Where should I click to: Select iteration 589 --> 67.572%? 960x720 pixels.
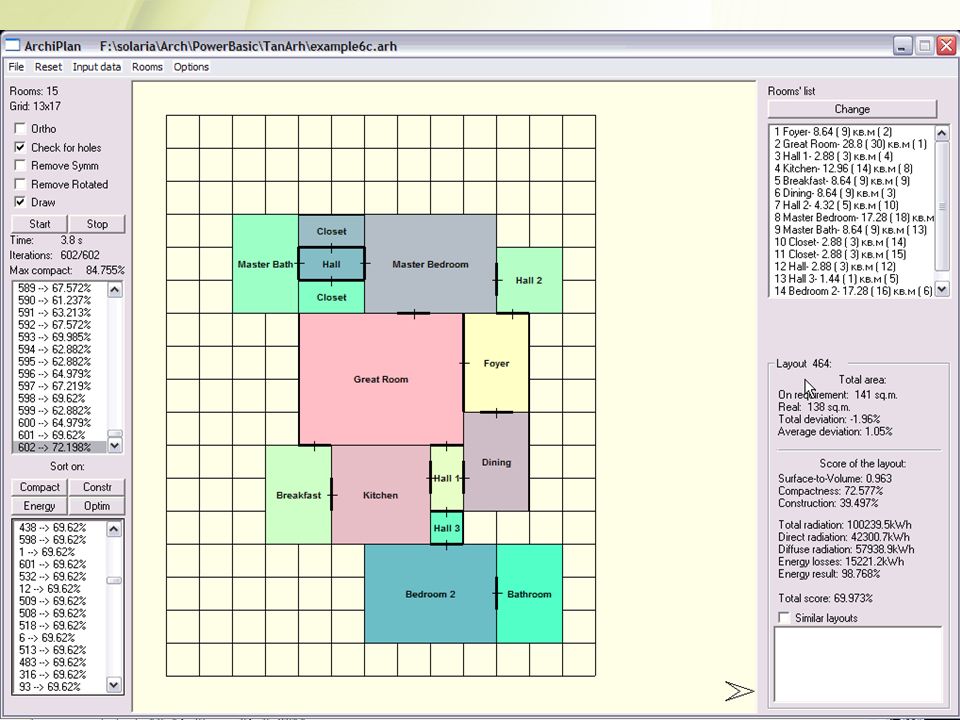pyautogui.click(x=59, y=288)
